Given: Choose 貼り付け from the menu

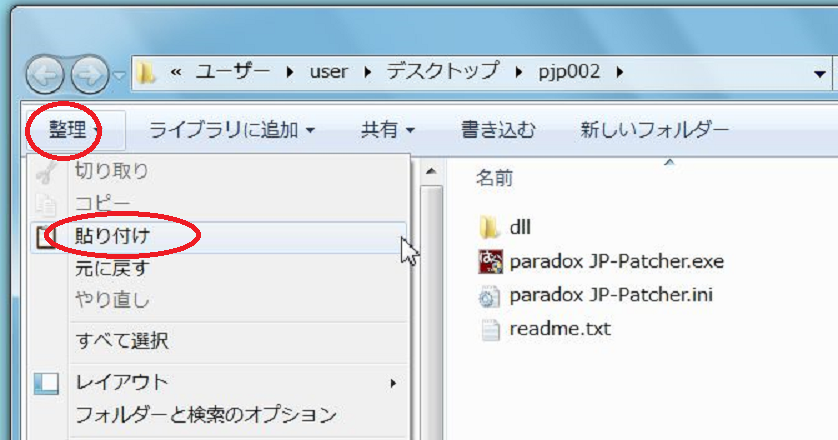Looking at the screenshot, I should click(x=219, y=236).
